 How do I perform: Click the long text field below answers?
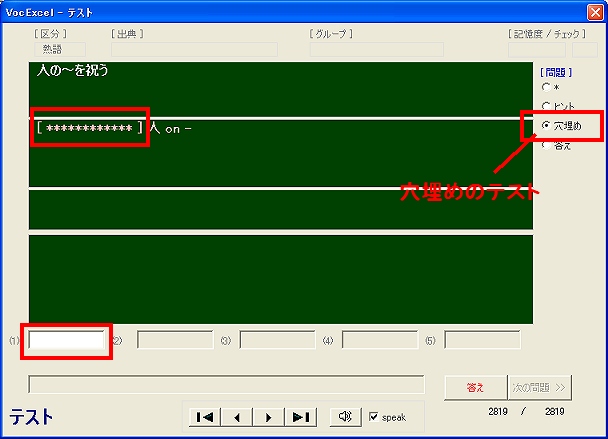pyautogui.click(x=226, y=384)
